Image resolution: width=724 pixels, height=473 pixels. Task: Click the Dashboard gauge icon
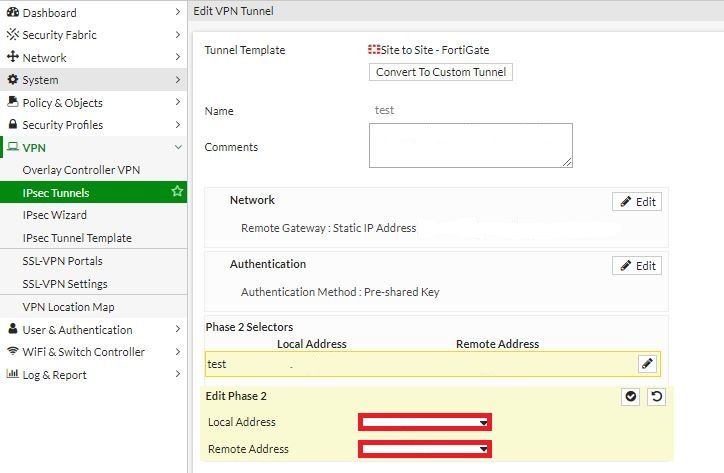tap(13, 12)
